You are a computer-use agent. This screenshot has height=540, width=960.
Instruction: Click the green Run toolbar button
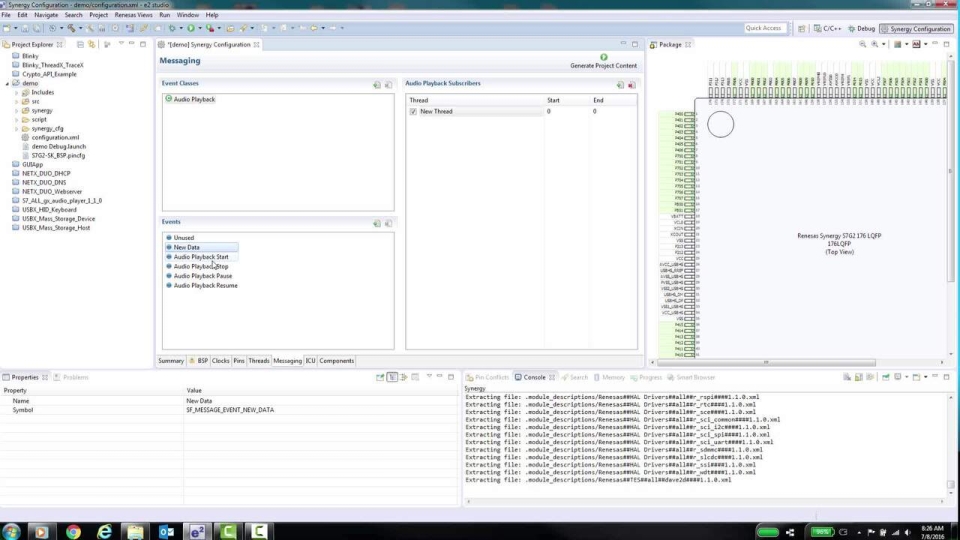click(191, 28)
